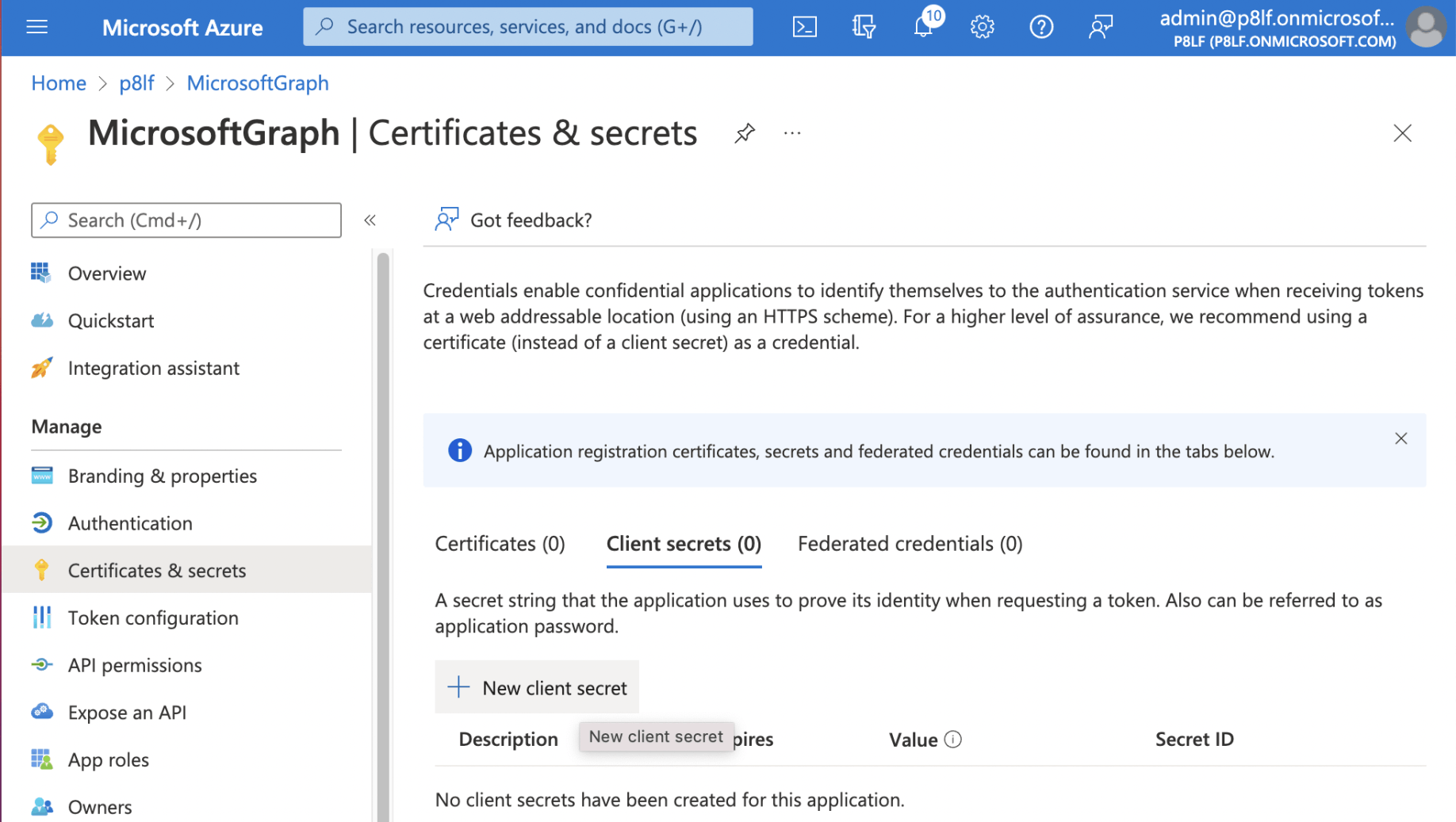The width and height of the screenshot is (1456, 822).
Task: Open the notifications bell
Action: (923, 27)
